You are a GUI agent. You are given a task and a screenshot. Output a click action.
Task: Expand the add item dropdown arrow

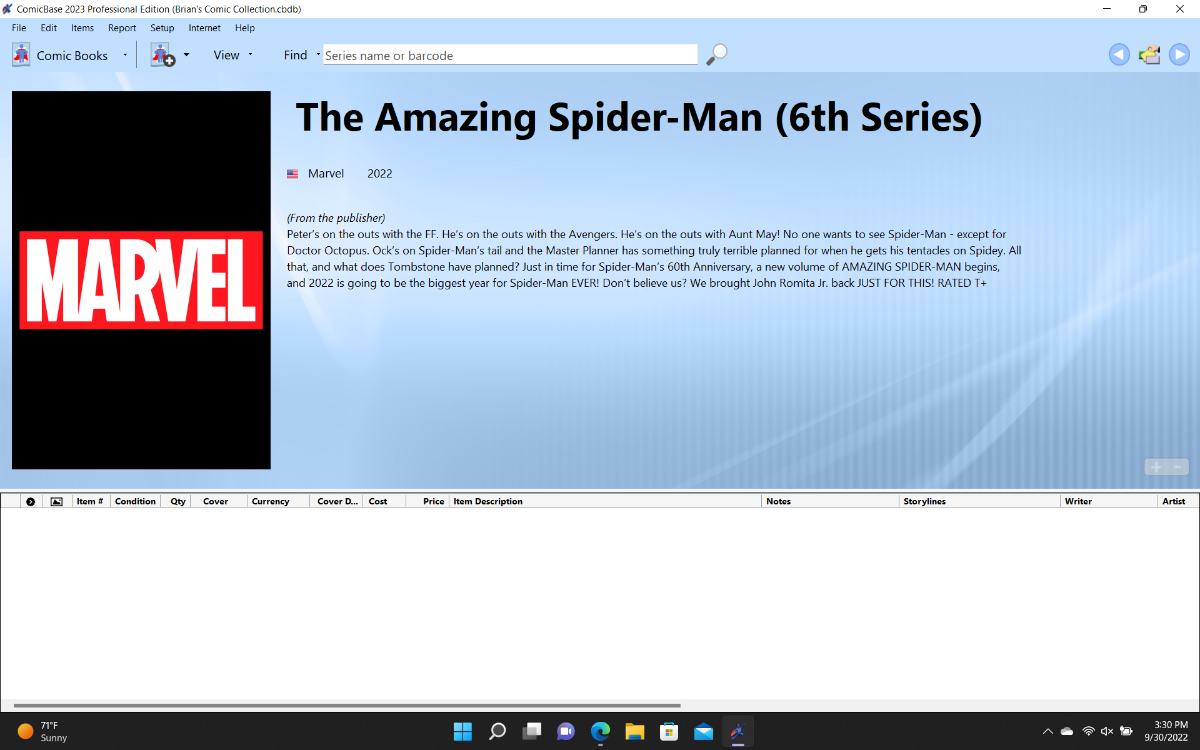pos(186,55)
